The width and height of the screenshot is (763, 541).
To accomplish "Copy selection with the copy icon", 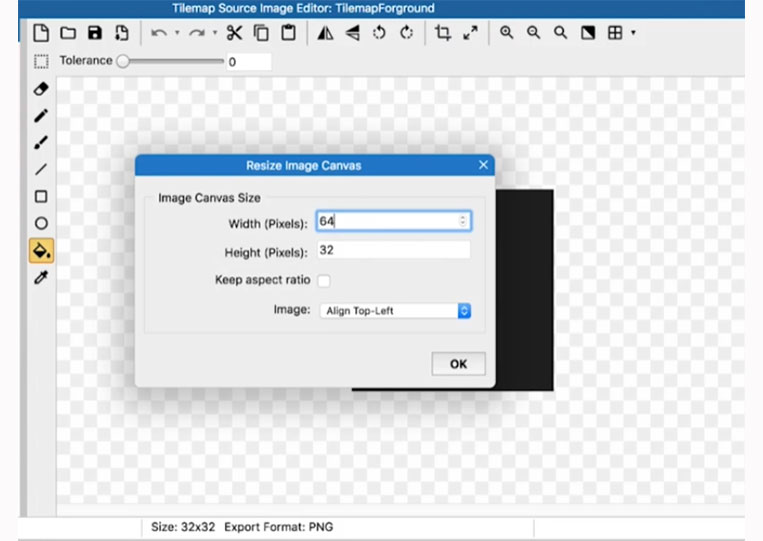I will (261, 33).
